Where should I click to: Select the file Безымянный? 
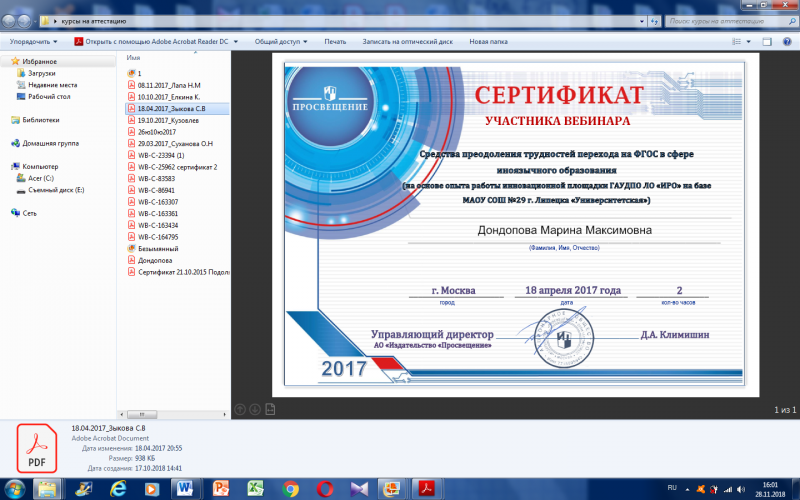158,249
